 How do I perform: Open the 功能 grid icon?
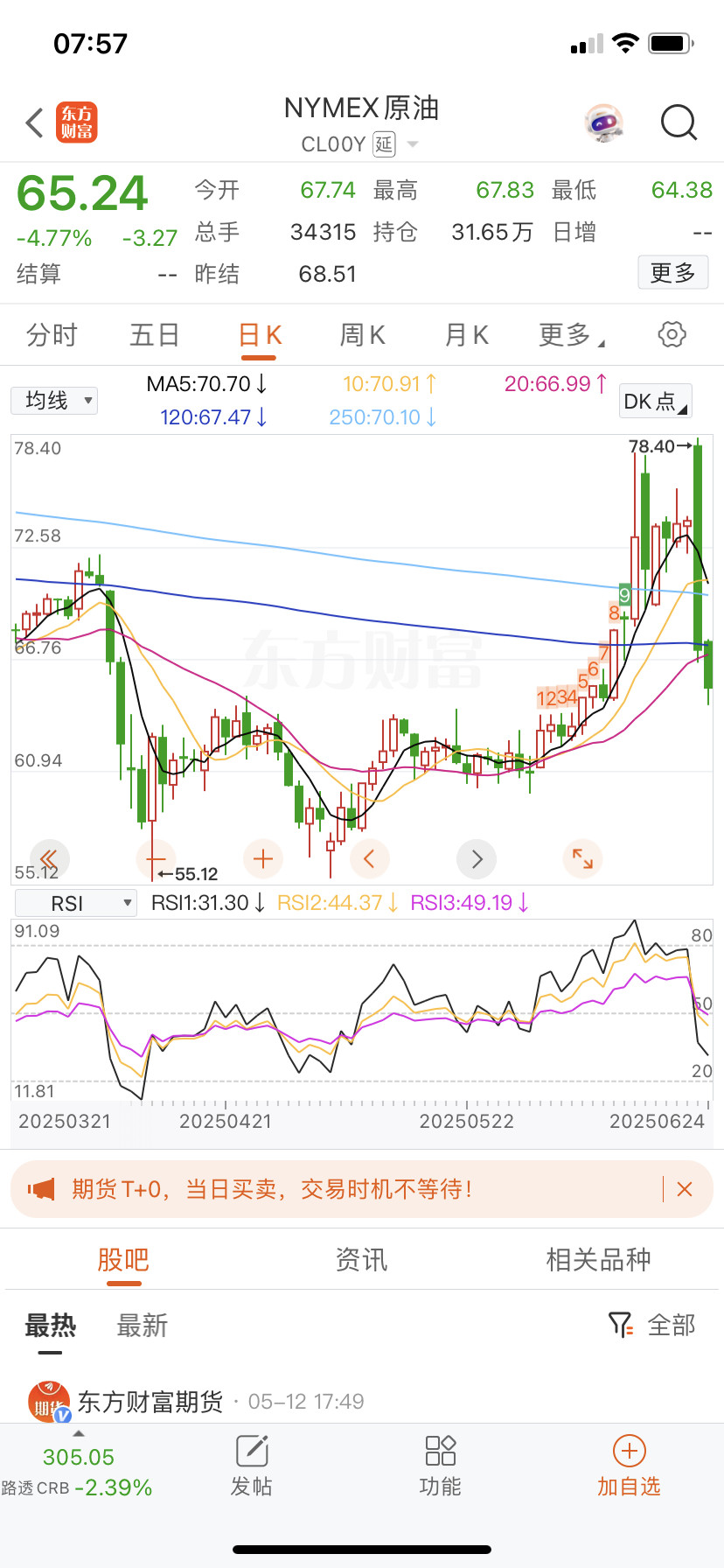pyautogui.click(x=440, y=1451)
